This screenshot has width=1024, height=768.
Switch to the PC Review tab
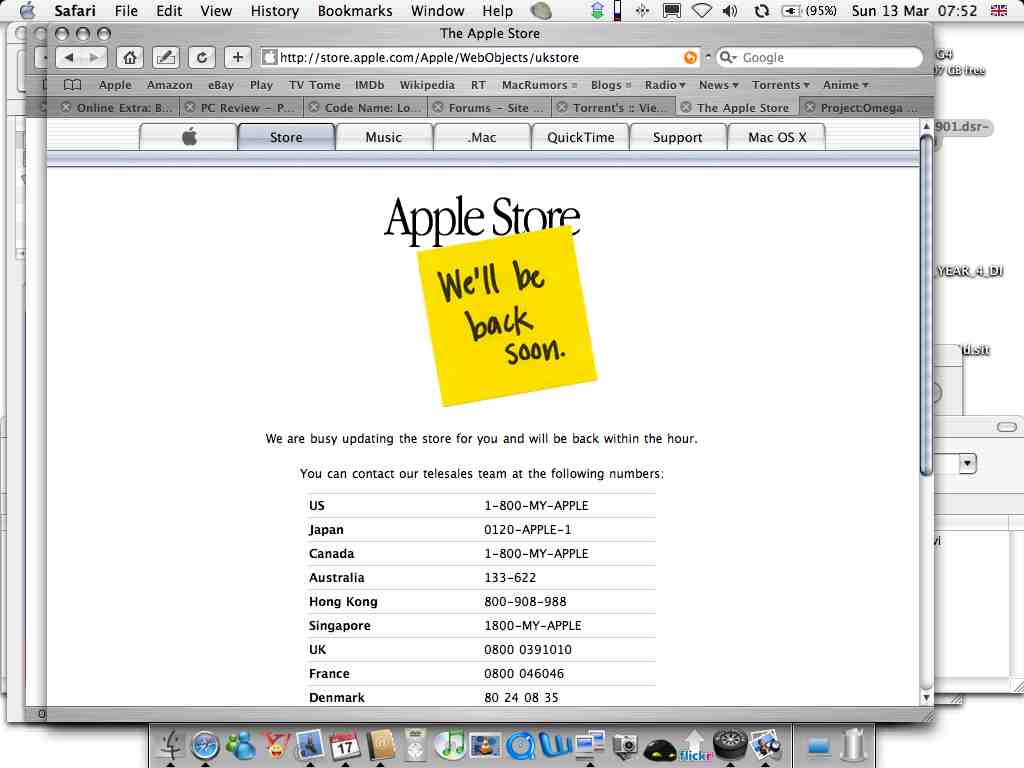click(241, 108)
